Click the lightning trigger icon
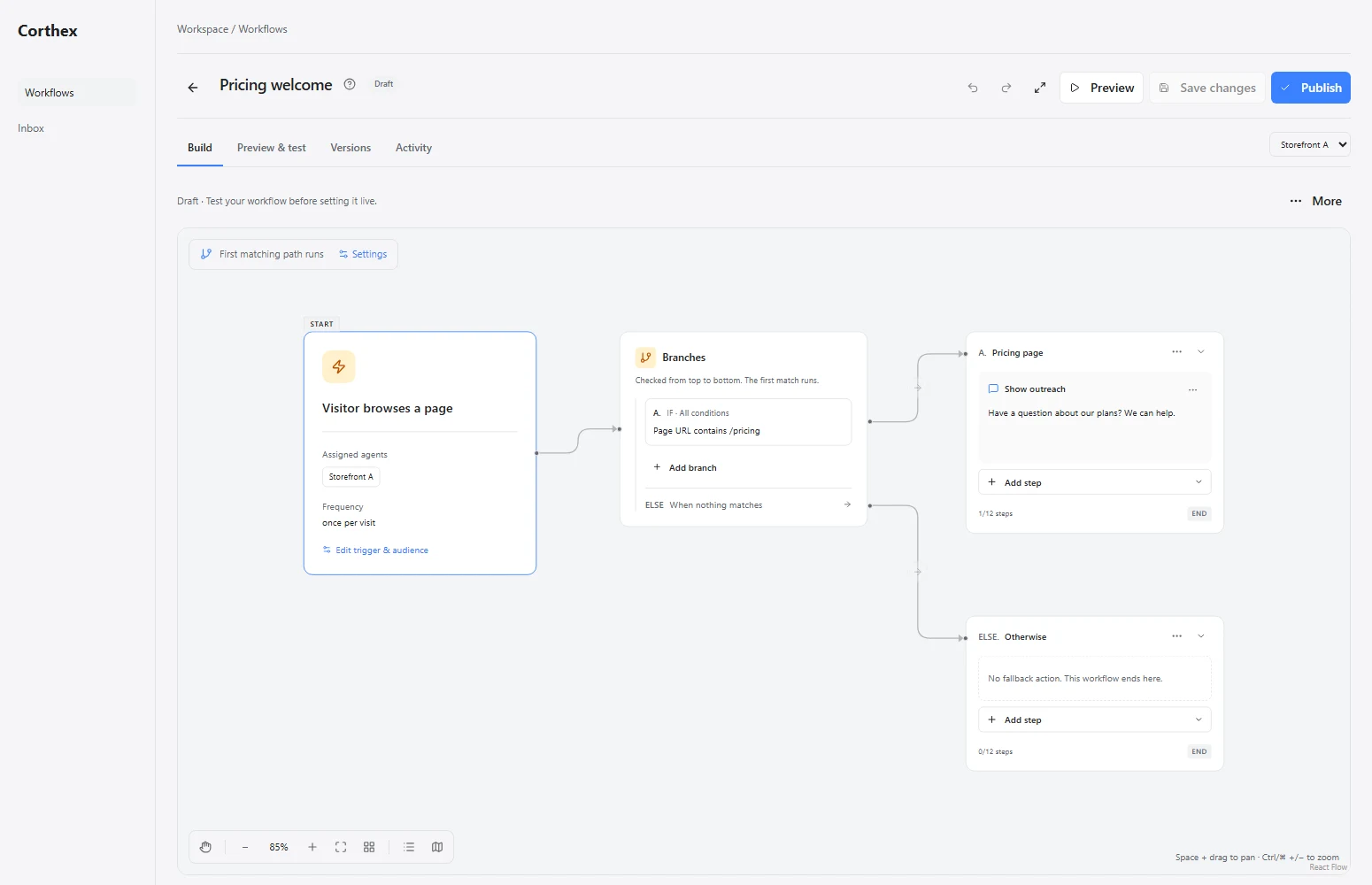The height and width of the screenshot is (885, 1372). (339, 366)
